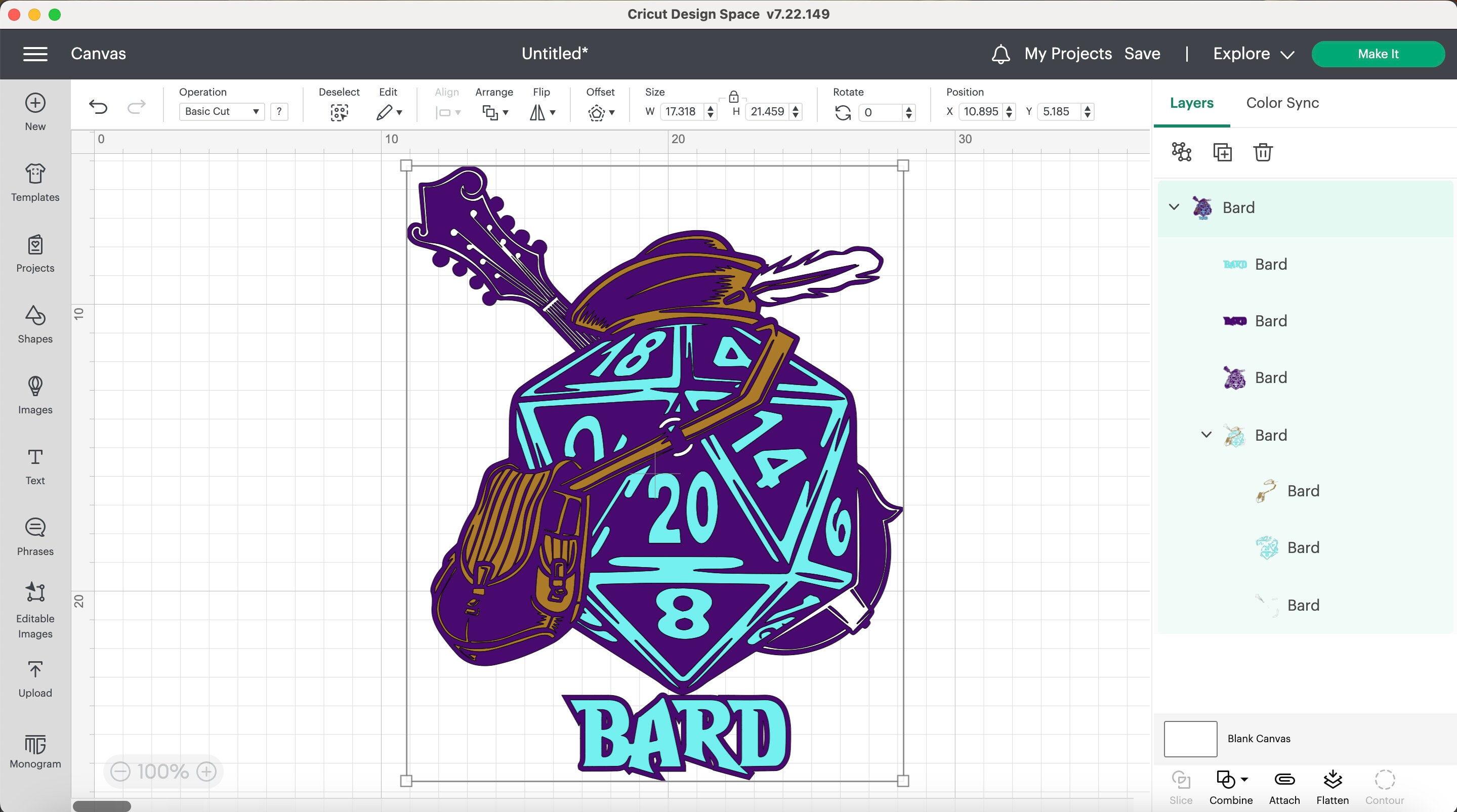The height and width of the screenshot is (812, 1457).
Task: Open the Templates panel
Action: (x=34, y=183)
